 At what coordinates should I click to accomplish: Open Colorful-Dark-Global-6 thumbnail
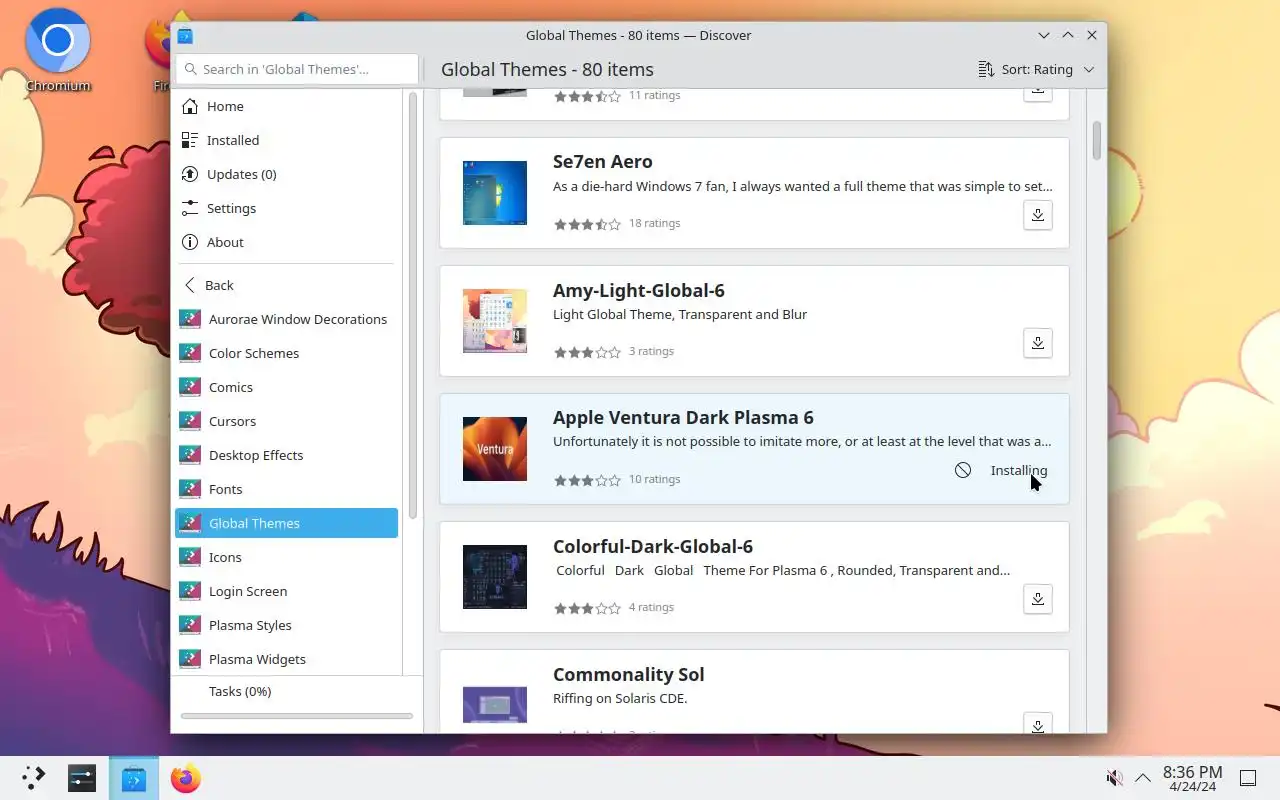(495, 577)
